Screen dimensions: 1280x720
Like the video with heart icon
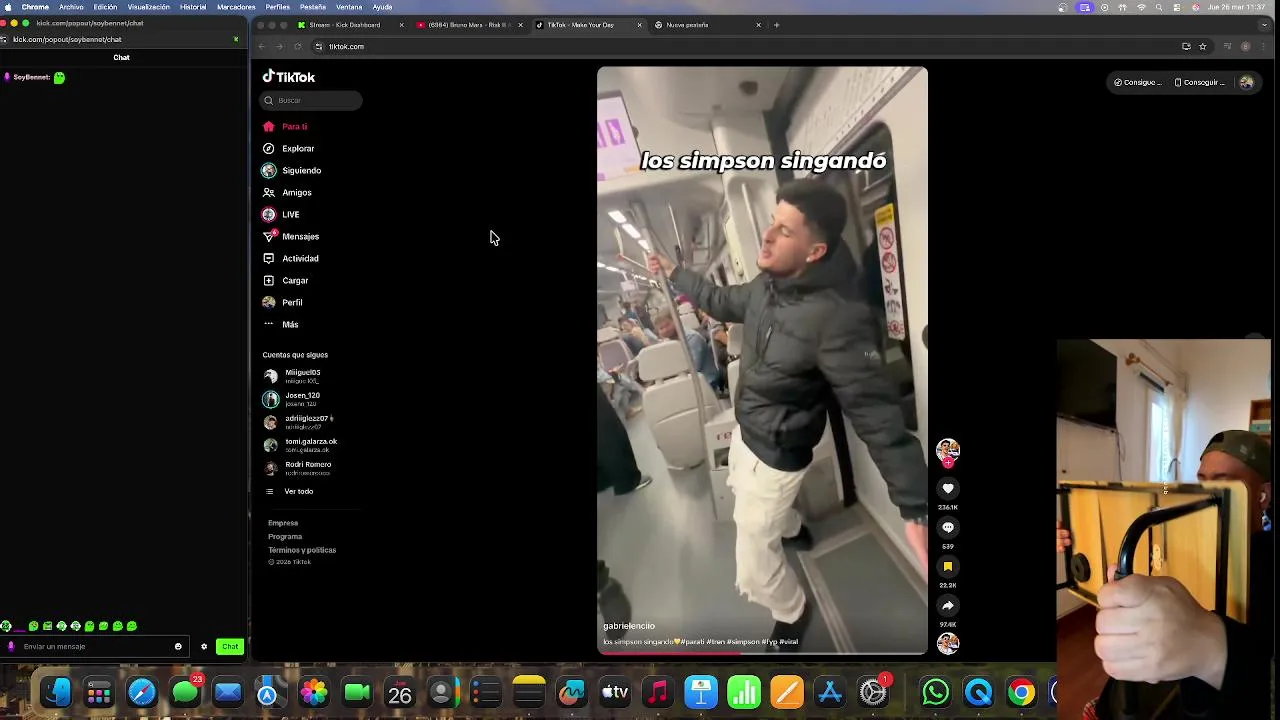[948, 488]
